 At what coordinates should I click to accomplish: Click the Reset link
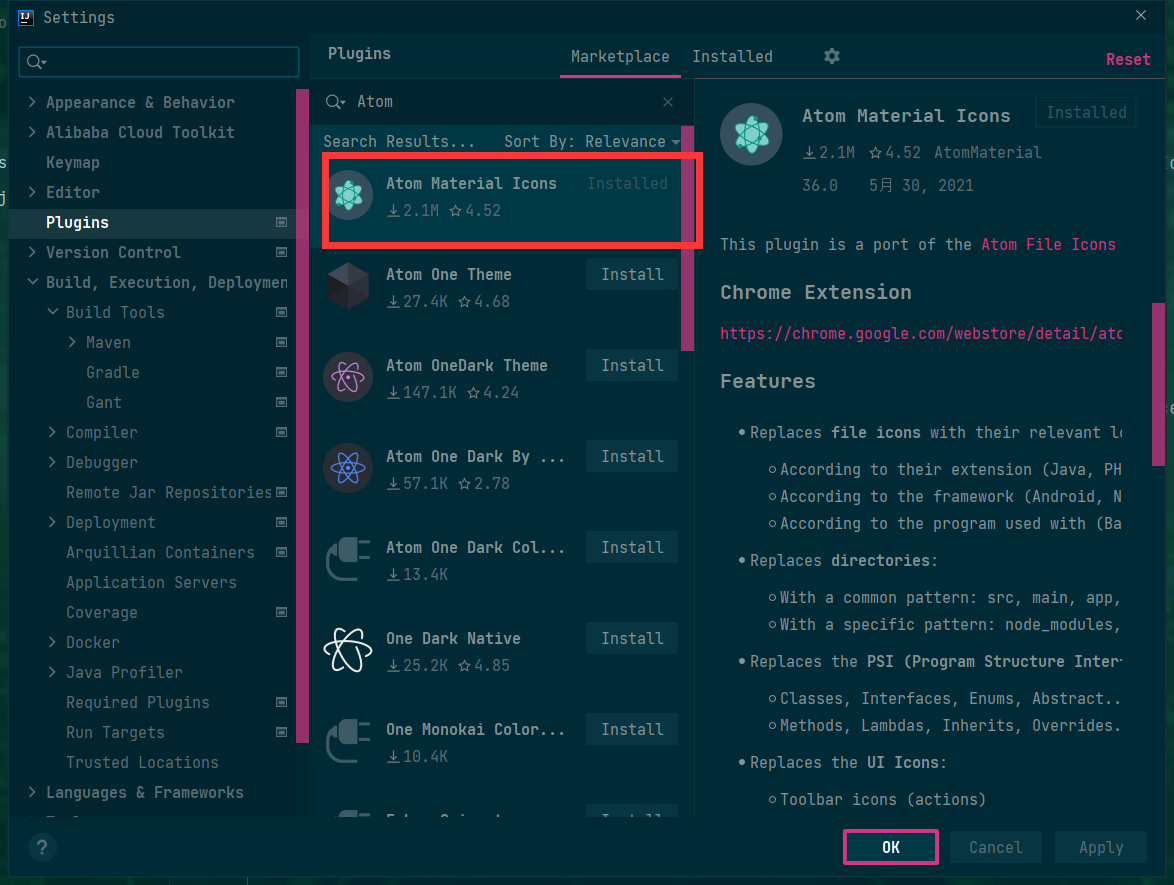(1128, 59)
